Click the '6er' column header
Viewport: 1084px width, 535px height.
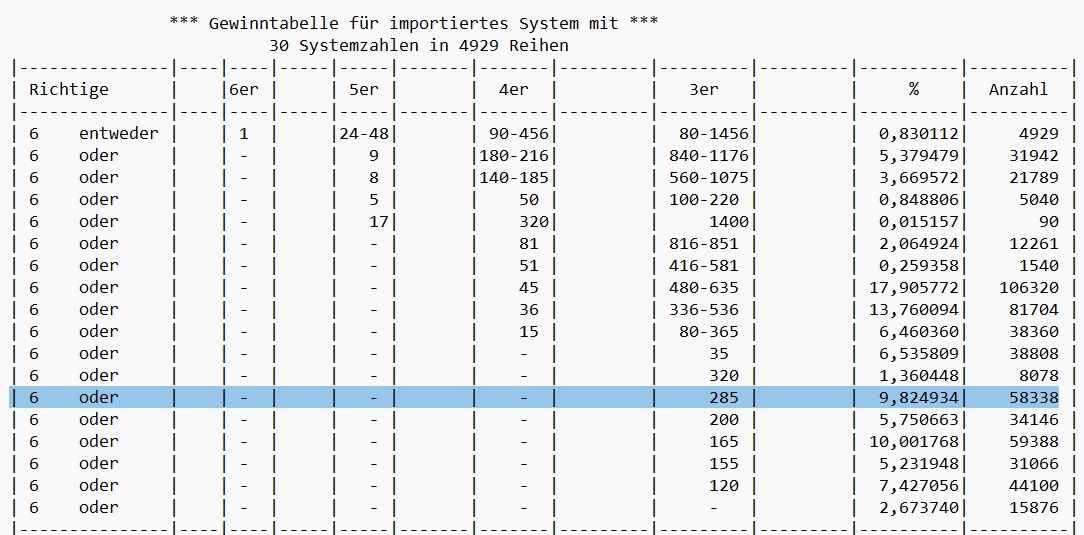click(243, 89)
